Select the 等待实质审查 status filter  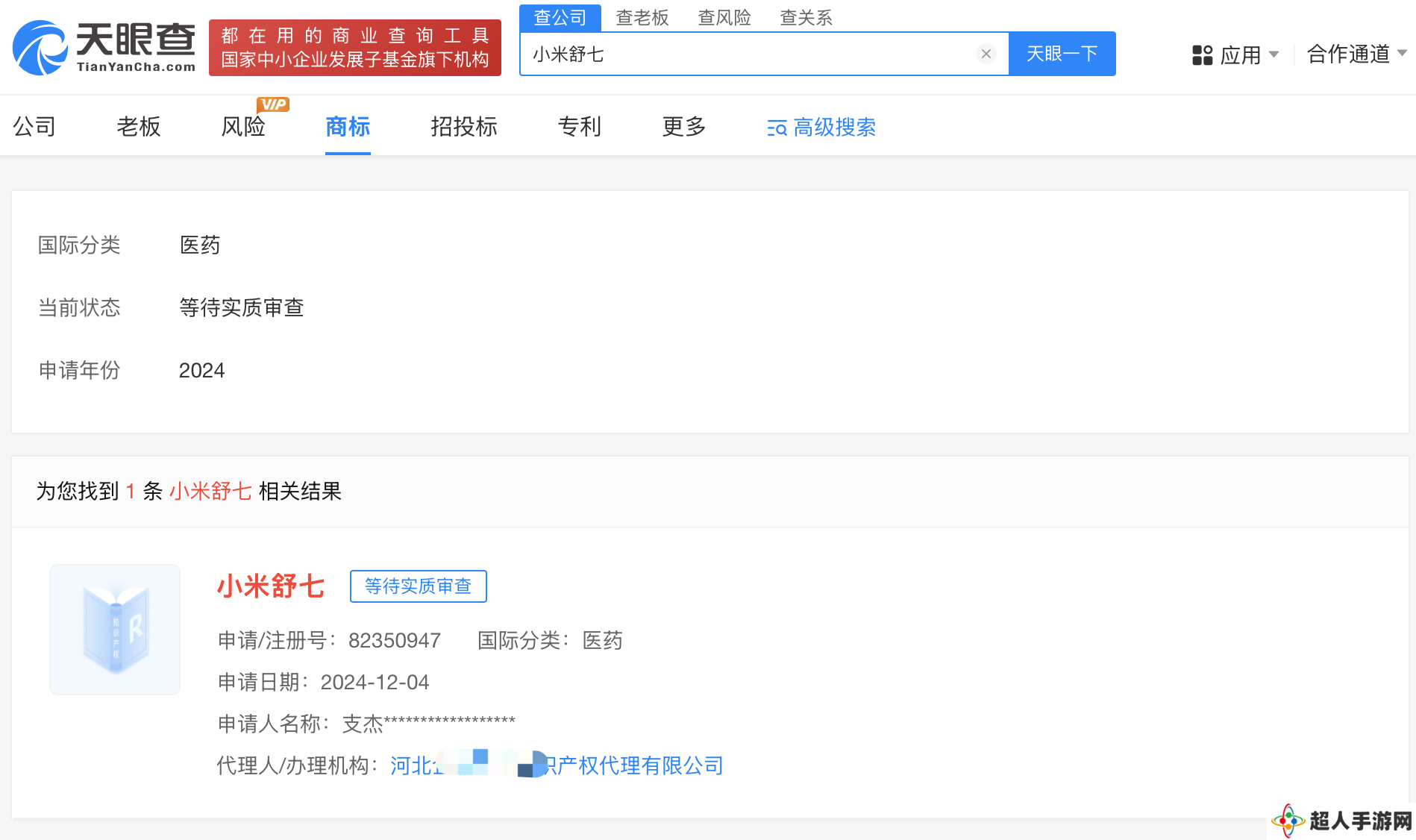pyautogui.click(x=242, y=307)
